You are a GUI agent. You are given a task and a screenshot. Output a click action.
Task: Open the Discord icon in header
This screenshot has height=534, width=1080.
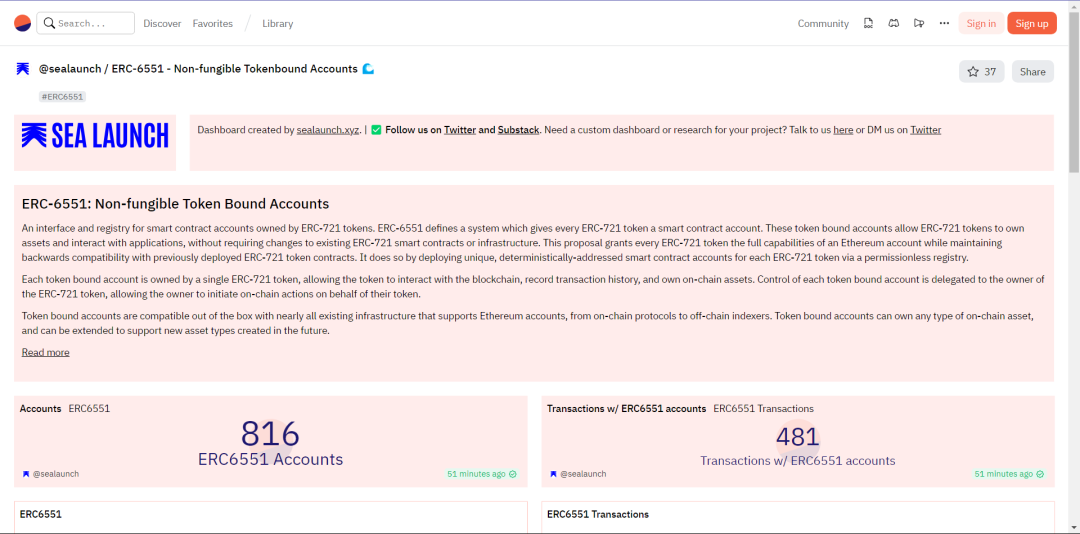[893, 23]
